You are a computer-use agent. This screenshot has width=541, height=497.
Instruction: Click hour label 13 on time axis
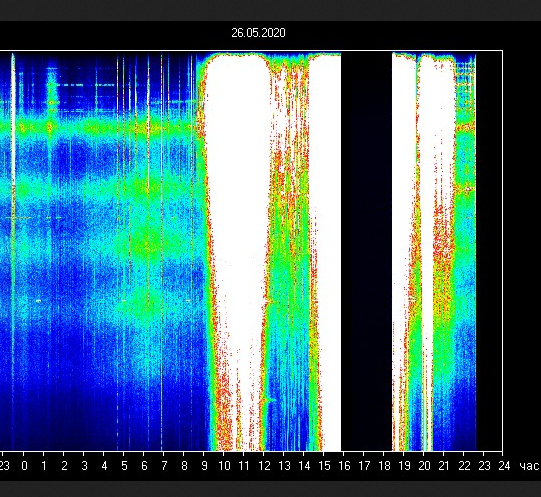pyautogui.click(x=284, y=466)
